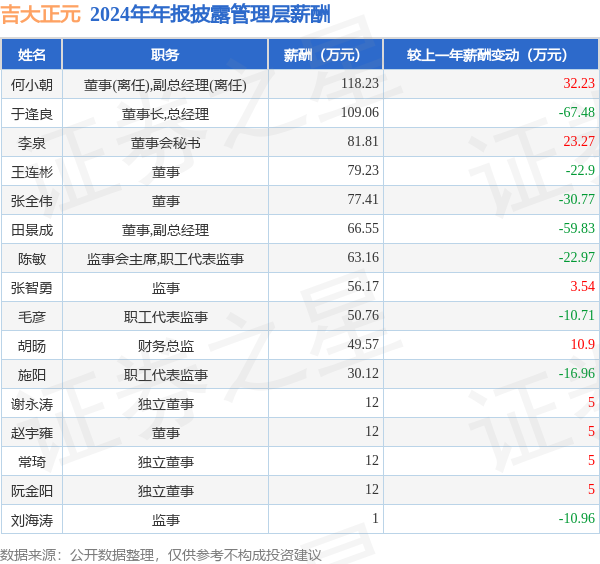Screen dimensions: 600x564
Task: Click salary value 30.12
Action: (x=363, y=373)
